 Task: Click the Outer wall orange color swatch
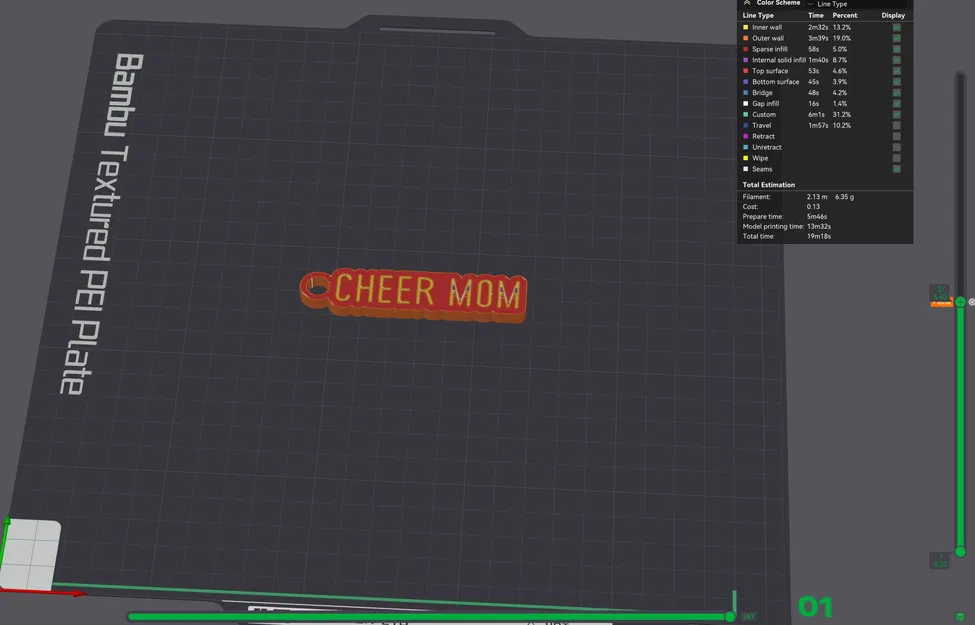[746, 38]
